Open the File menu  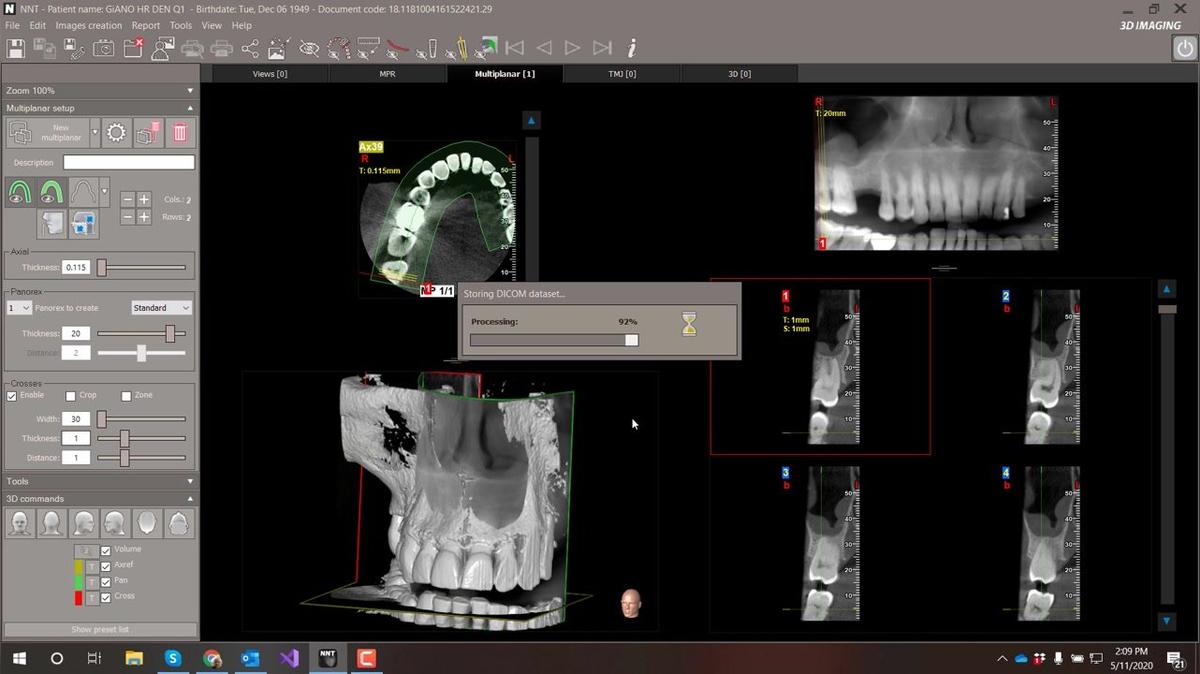12,25
